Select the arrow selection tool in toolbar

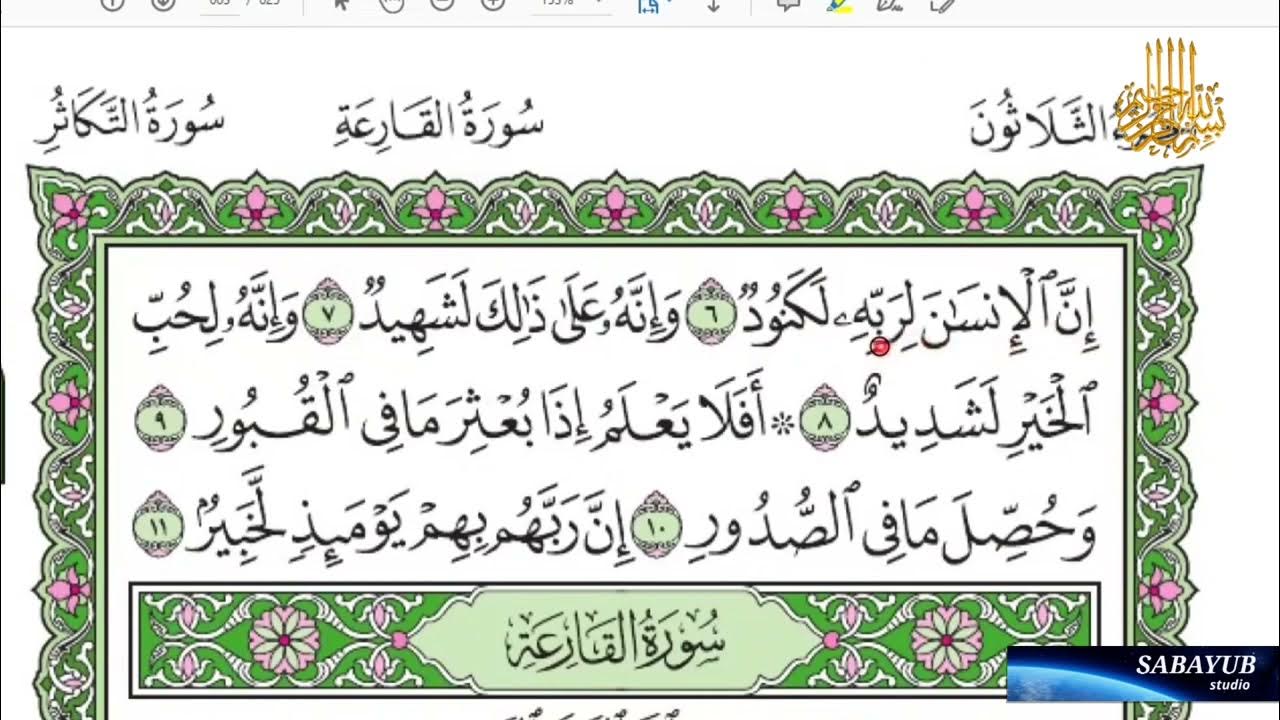342,4
